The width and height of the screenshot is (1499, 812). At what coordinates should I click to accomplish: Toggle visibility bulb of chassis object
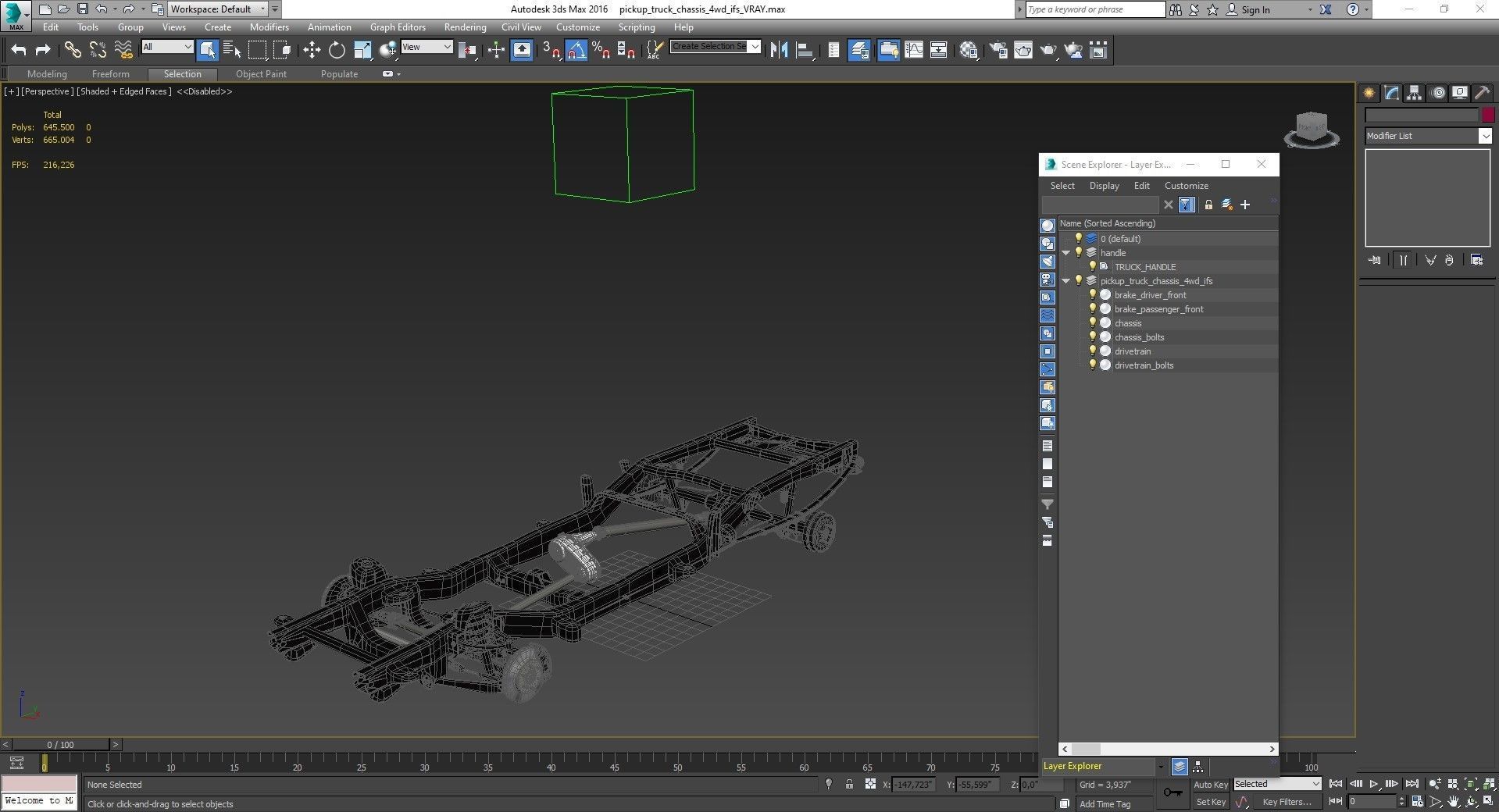(x=1092, y=323)
